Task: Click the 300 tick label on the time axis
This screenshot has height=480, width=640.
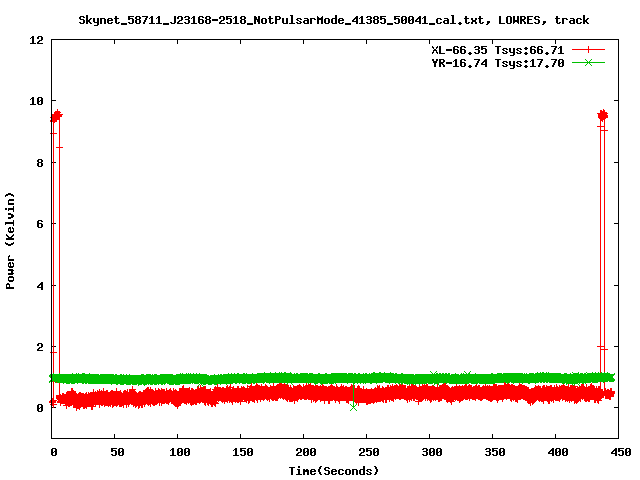Action: [x=432, y=452]
